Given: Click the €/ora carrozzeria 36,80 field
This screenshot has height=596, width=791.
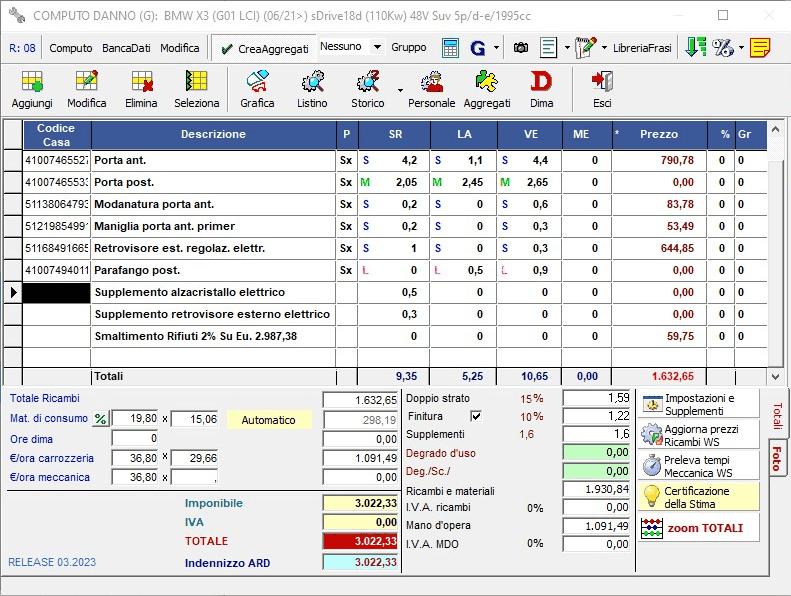Looking at the screenshot, I should click(x=135, y=458).
